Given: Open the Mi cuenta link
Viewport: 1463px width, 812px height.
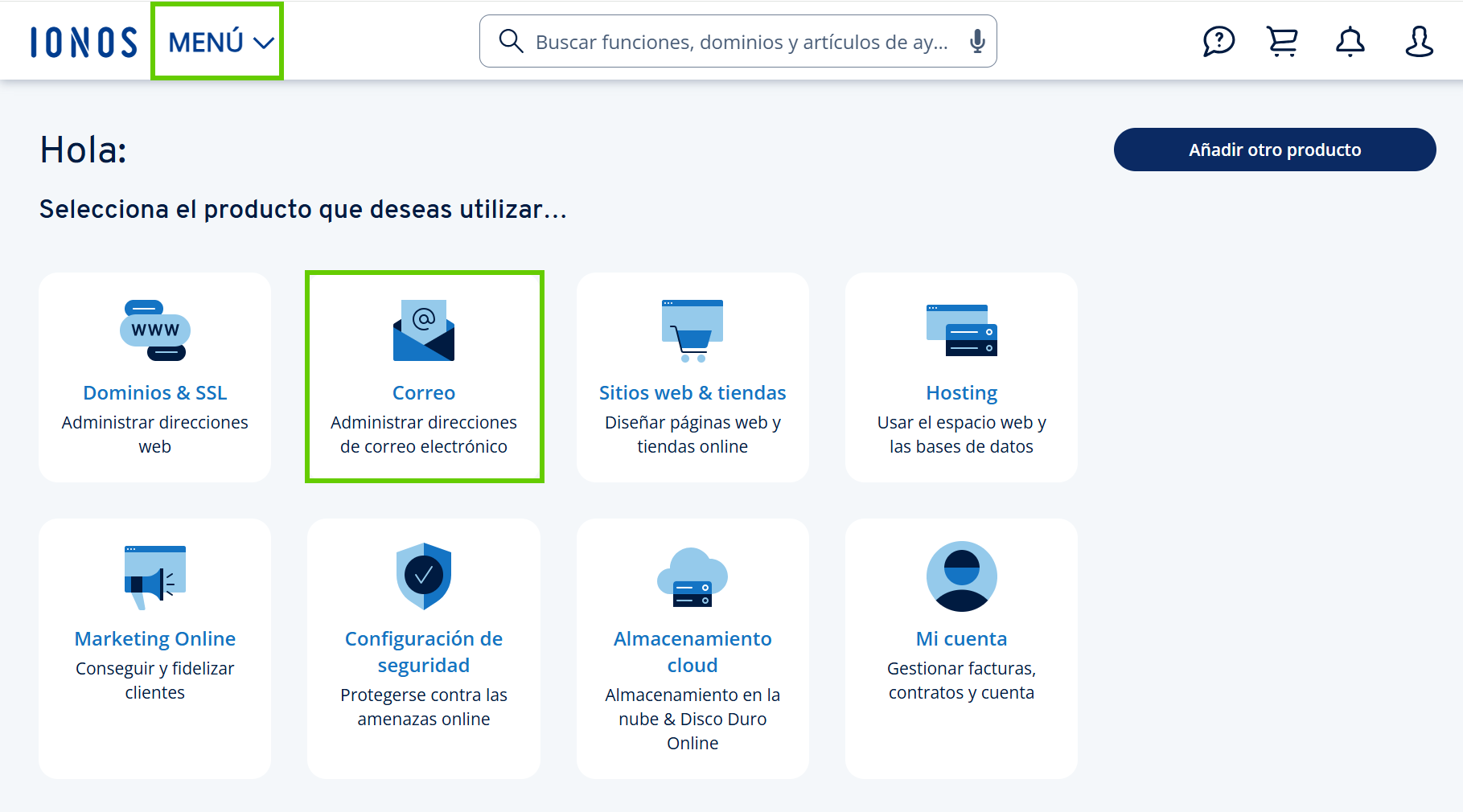Looking at the screenshot, I should pos(962,638).
